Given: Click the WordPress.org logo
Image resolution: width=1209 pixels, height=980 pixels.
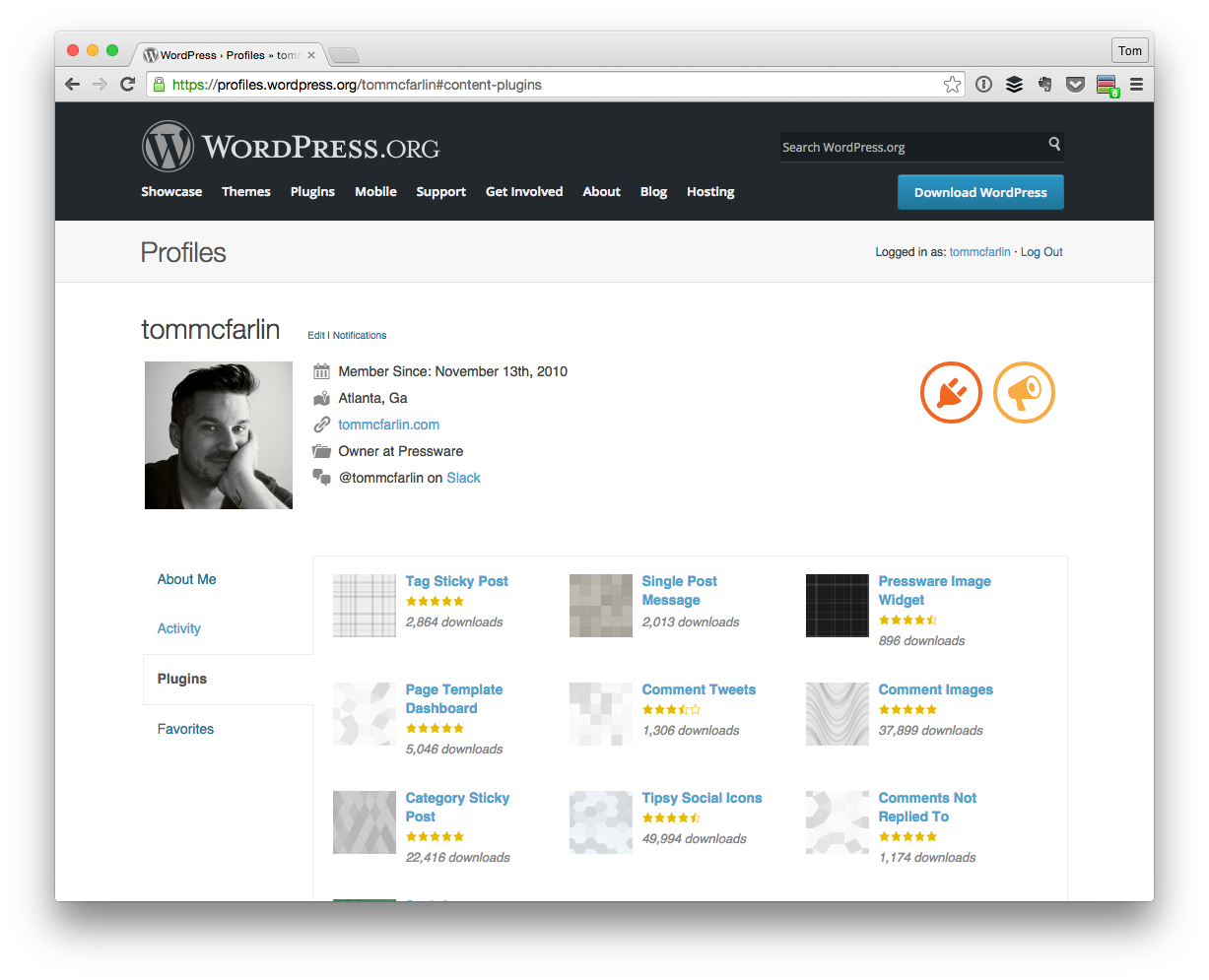Looking at the screenshot, I should [x=289, y=145].
